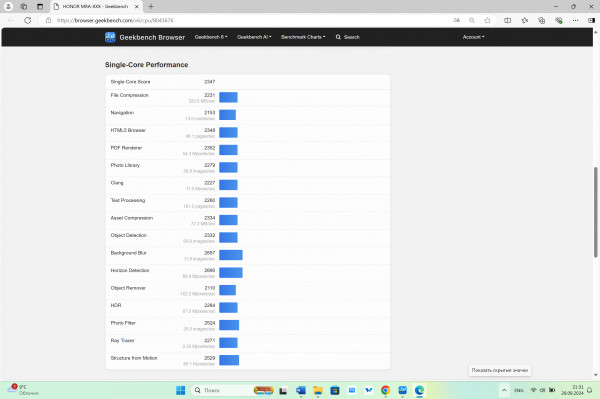Click the read aloud icon in address bar
Image resolution: width=600 pixels, height=399 pixels.
457,20
